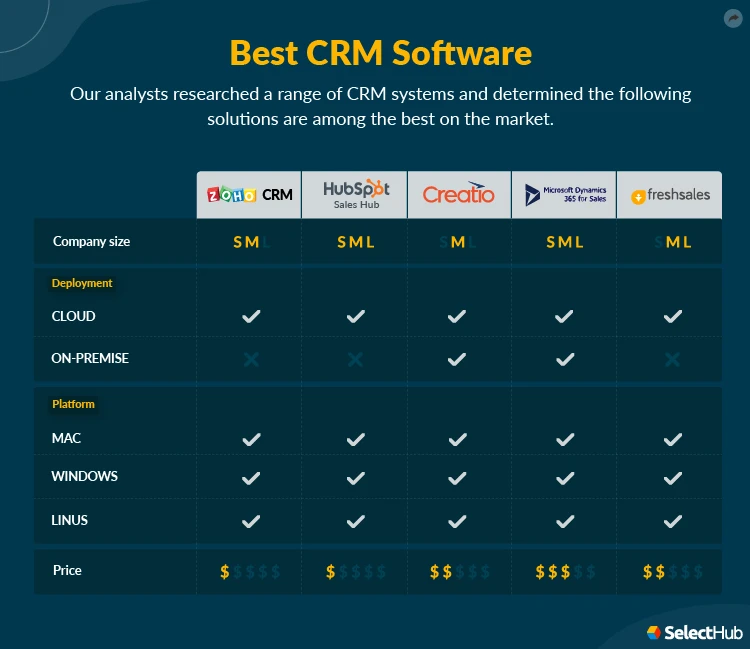Click the Deployment section heading

coord(82,283)
